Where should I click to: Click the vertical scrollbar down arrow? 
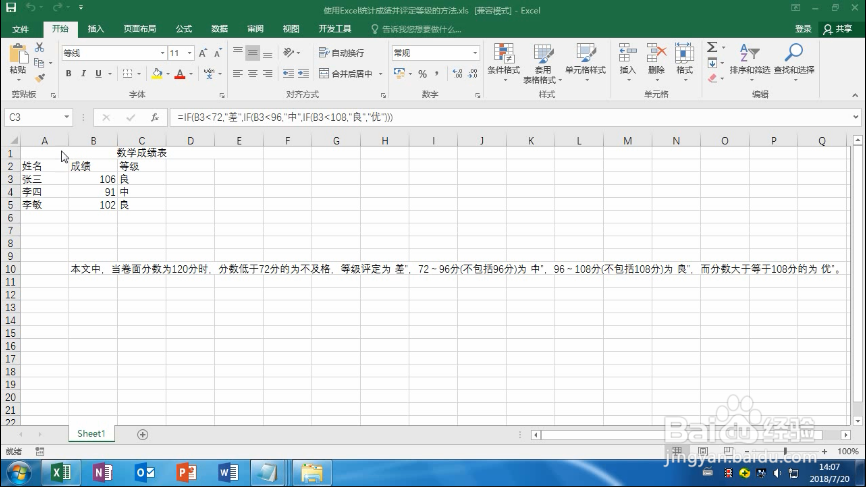coord(857,421)
